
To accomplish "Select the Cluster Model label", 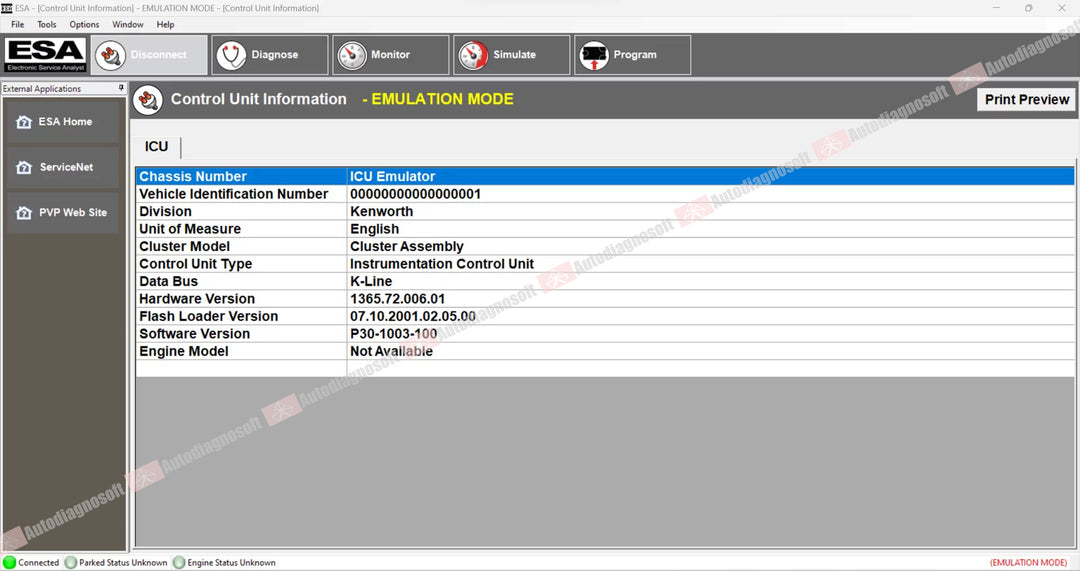I will (x=185, y=247).
